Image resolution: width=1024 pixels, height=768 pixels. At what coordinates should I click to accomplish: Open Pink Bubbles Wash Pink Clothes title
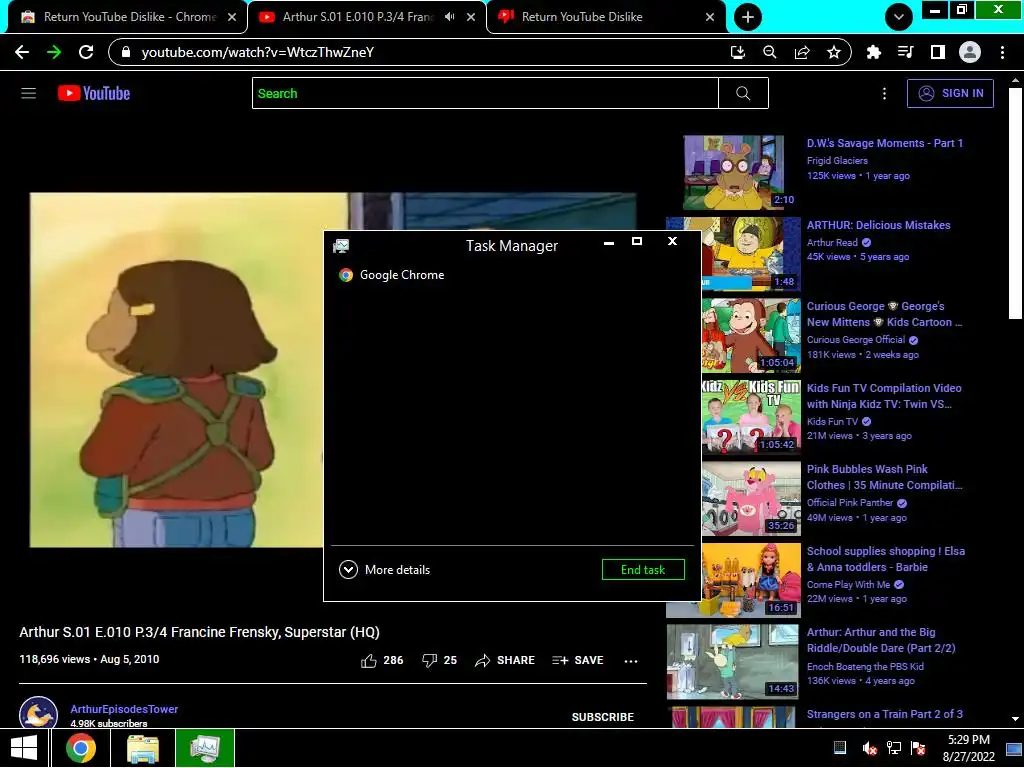click(x=884, y=477)
